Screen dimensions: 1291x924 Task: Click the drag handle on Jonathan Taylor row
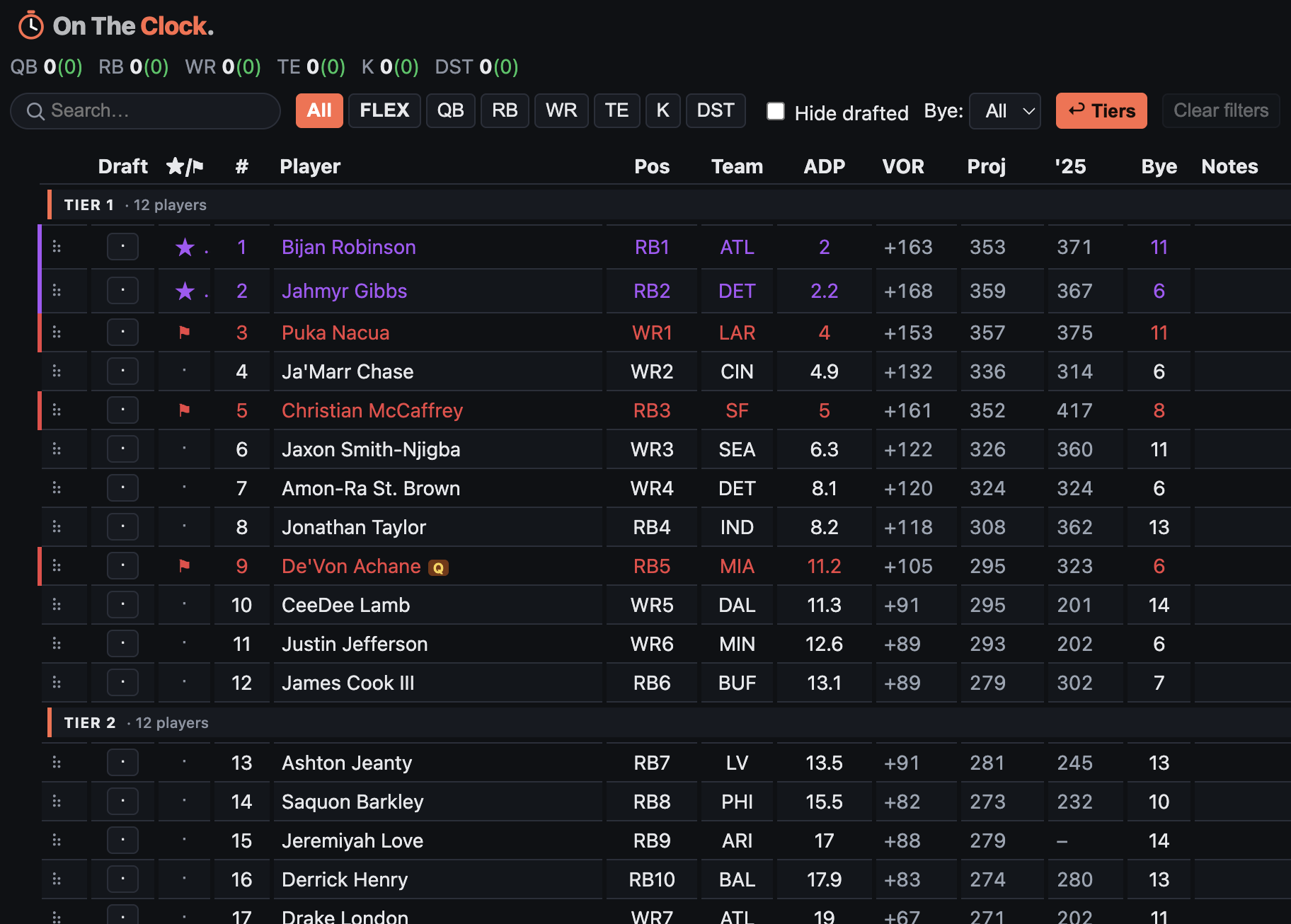click(57, 527)
